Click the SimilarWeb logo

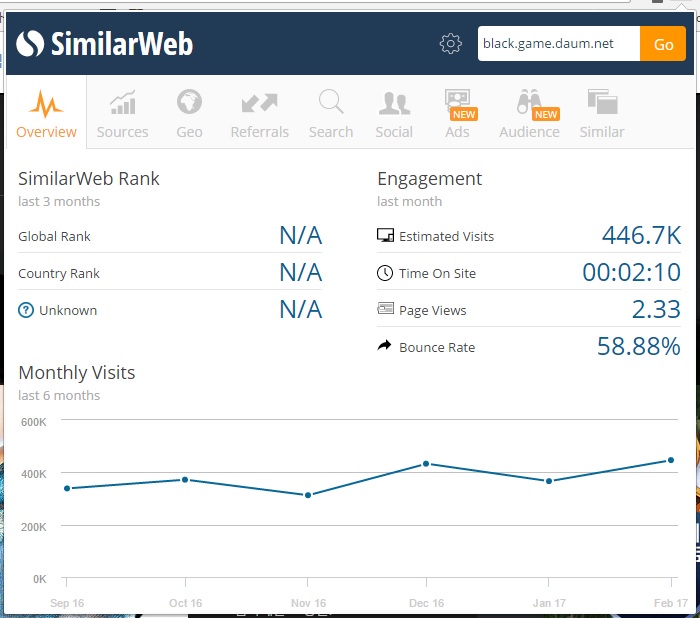coord(104,44)
